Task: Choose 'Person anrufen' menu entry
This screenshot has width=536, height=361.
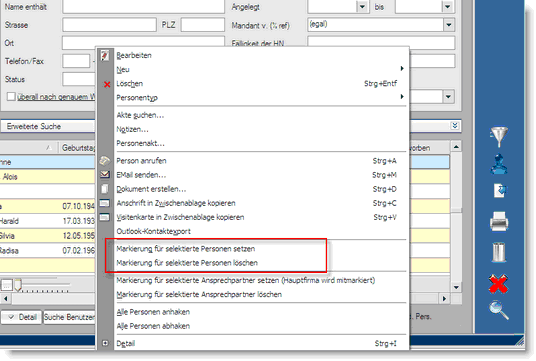Action: tap(261, 161)
